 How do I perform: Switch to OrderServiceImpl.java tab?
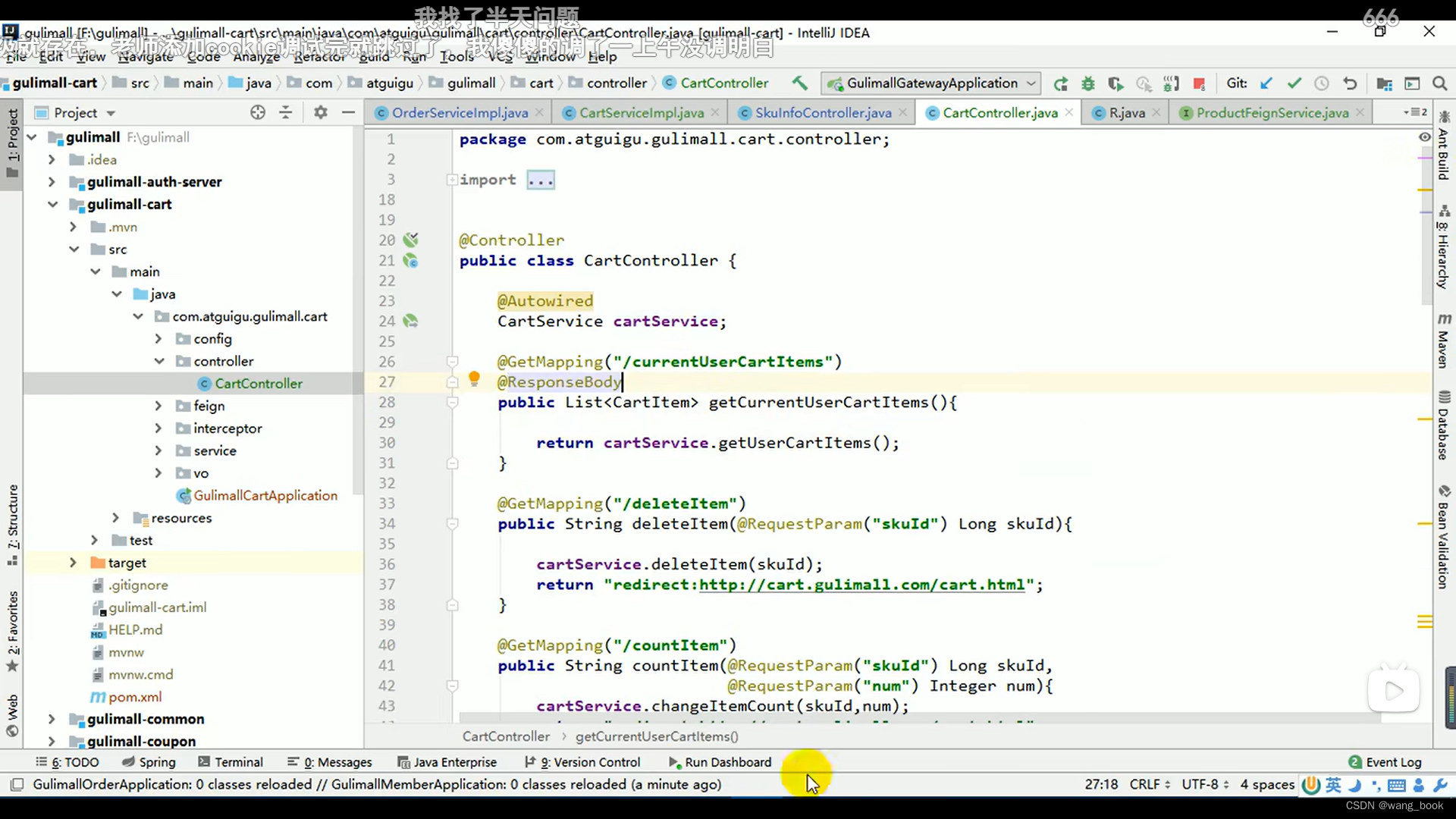tap(460, 113)
